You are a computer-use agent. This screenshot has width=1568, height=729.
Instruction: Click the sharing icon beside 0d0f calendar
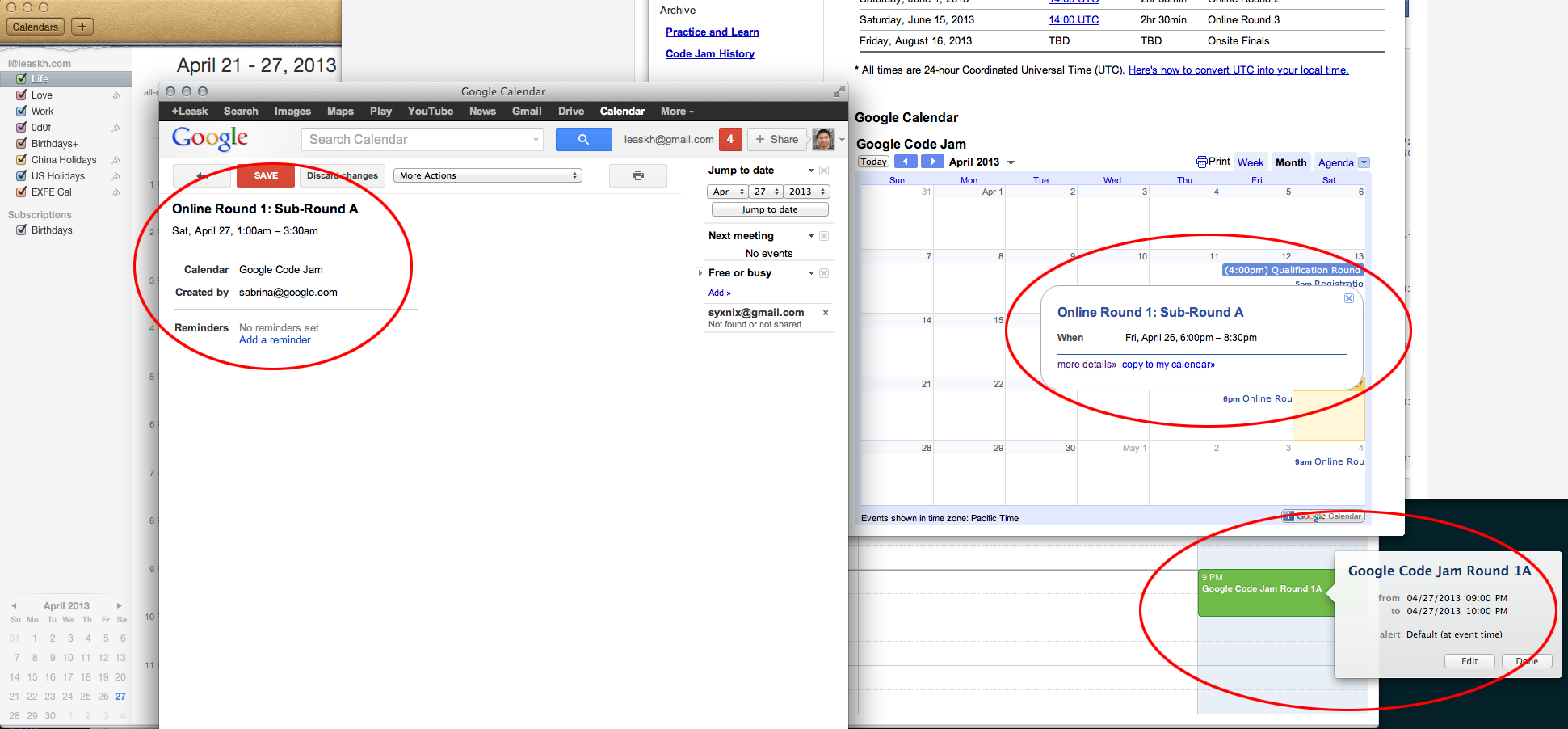point(116,128)
